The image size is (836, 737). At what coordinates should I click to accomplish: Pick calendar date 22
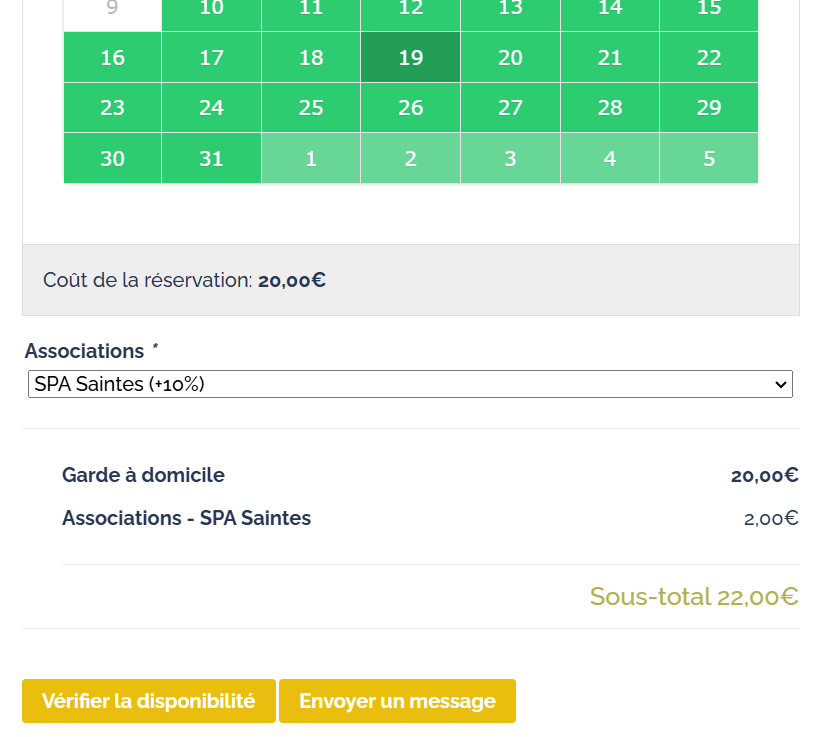pyautogui.click(x=709, y=58)
